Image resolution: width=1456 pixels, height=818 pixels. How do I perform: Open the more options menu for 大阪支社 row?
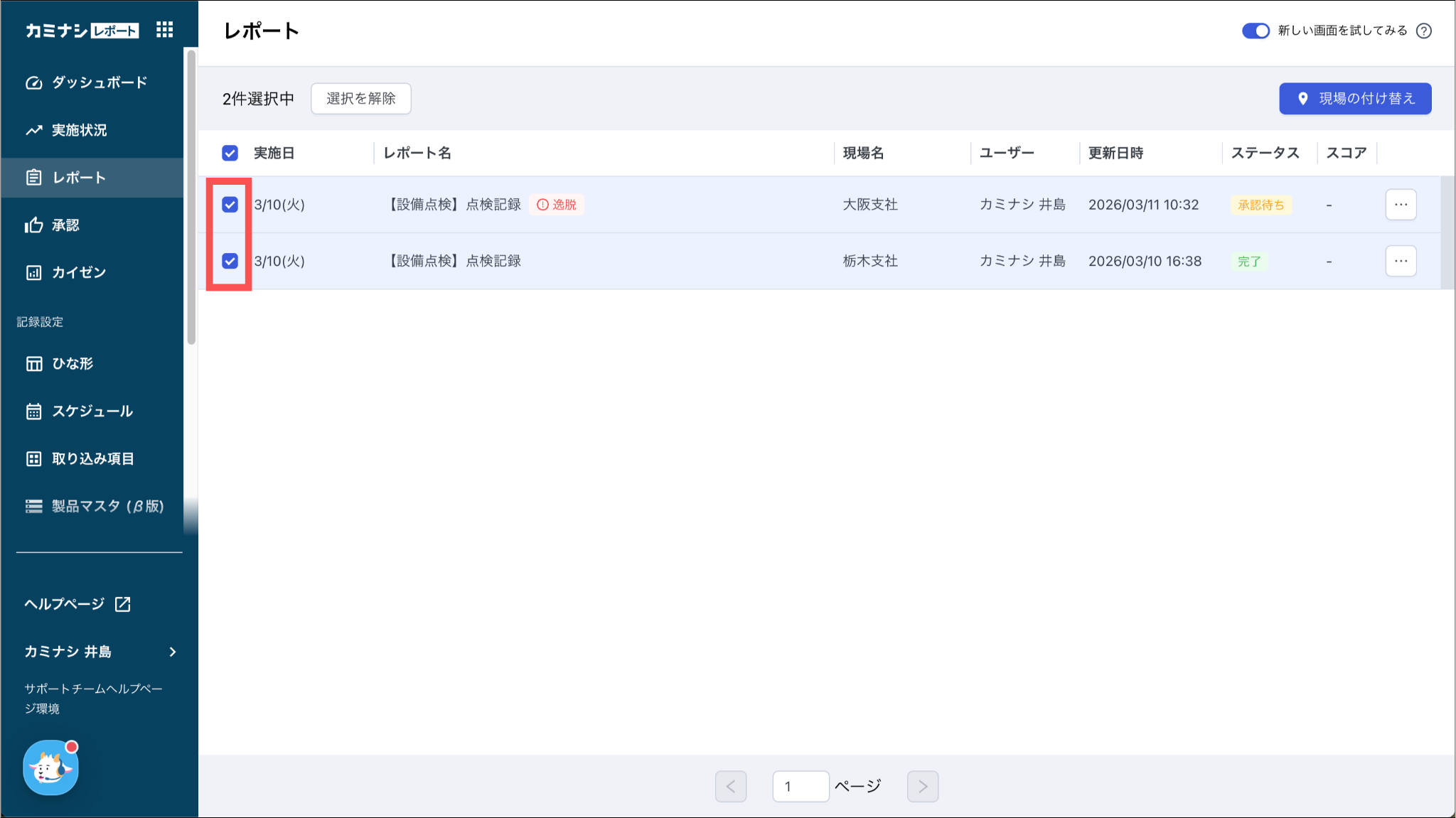pos(1401,205)
